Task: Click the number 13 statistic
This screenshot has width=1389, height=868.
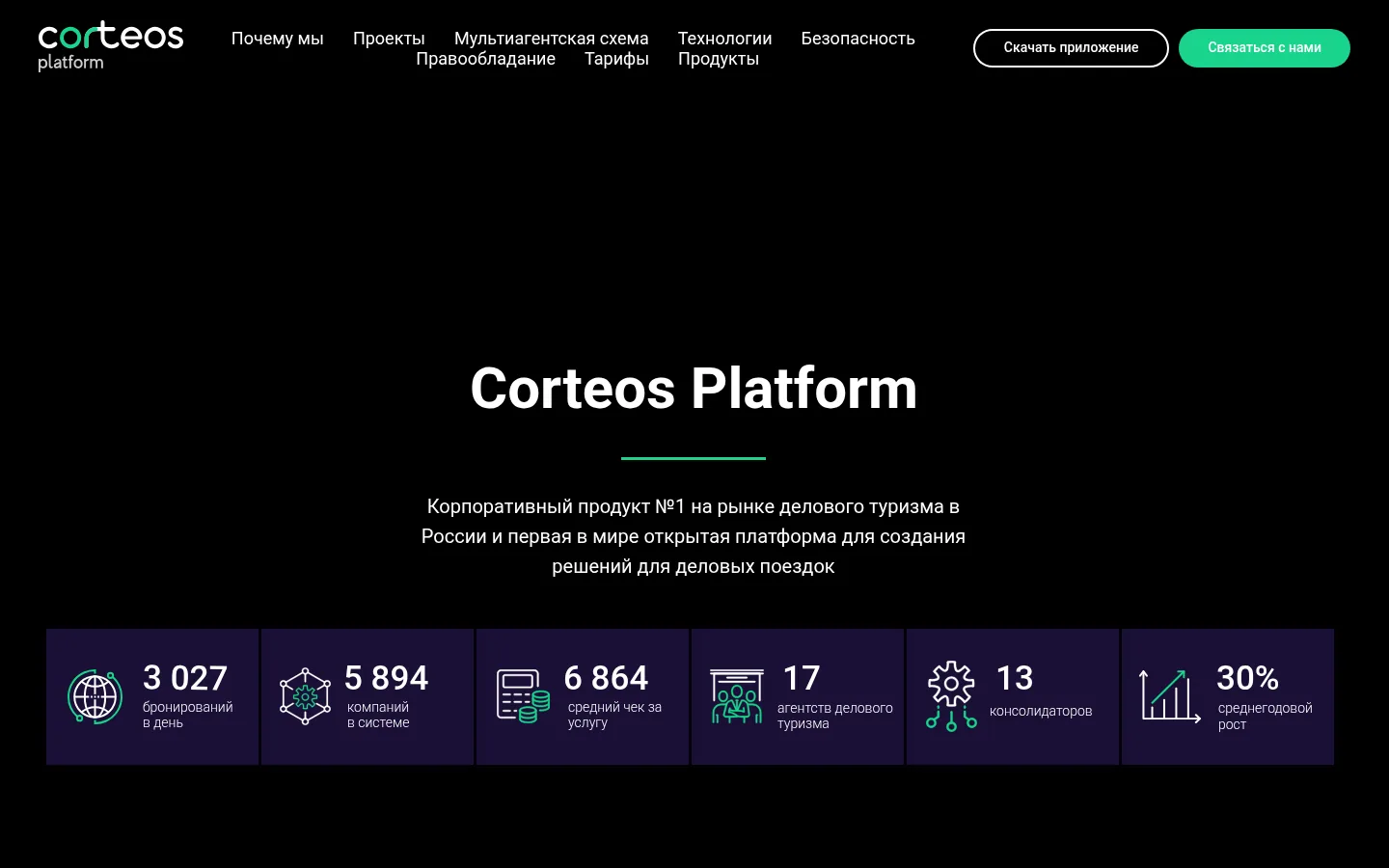Action: (1015, 678)
